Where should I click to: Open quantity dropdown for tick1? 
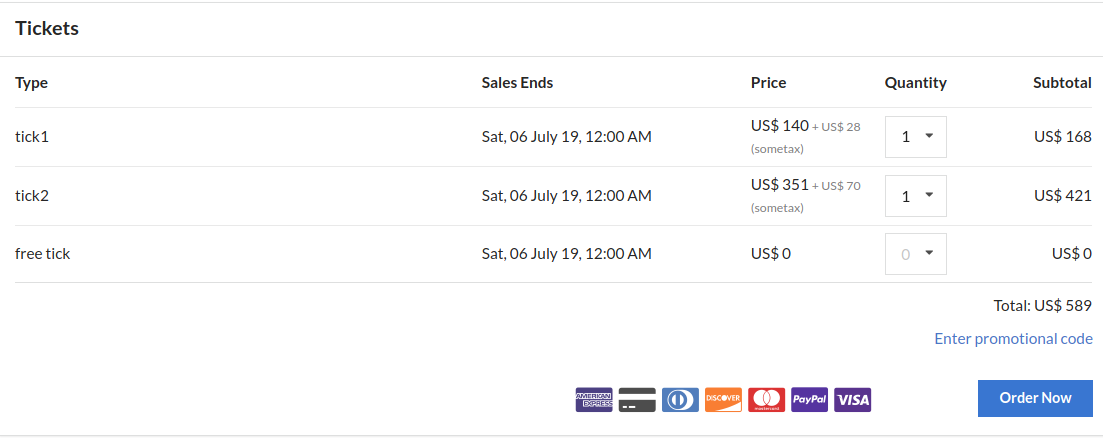[x=916, y=137]
